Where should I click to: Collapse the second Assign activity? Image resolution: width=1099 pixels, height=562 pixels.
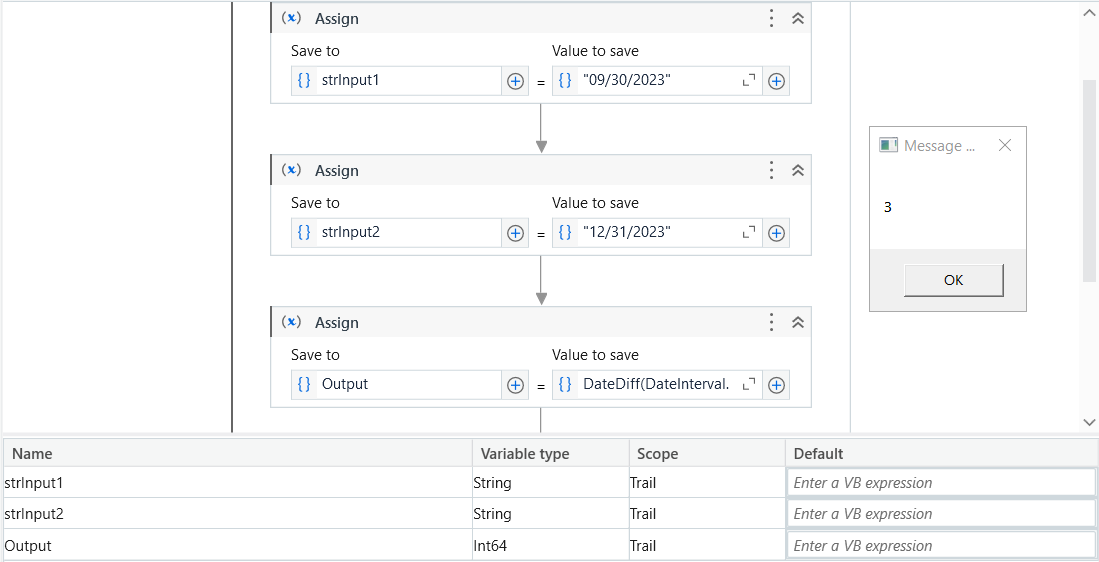[798, 170]
